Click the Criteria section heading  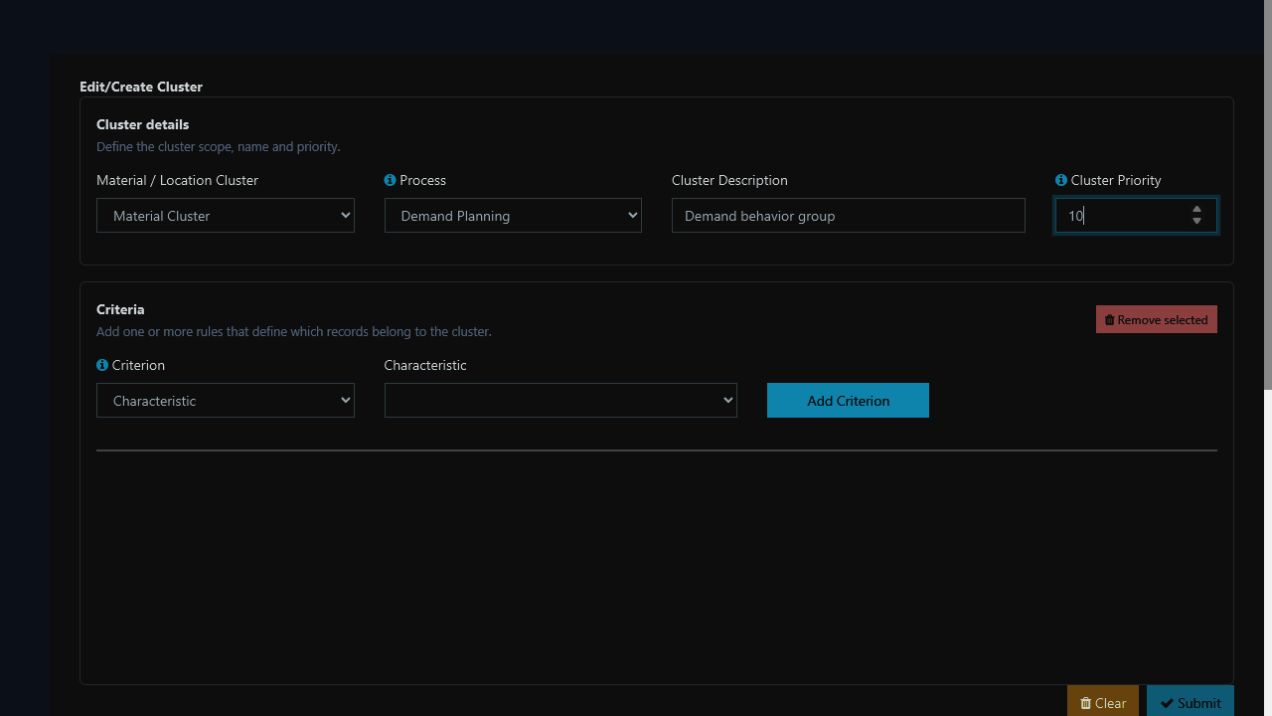[x=120, y=310]
